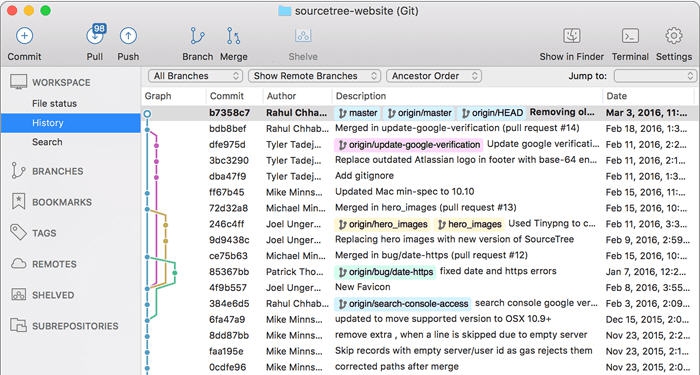Select History in sidebar
Screen dimensions: 700x375
[x=71, y=123]
